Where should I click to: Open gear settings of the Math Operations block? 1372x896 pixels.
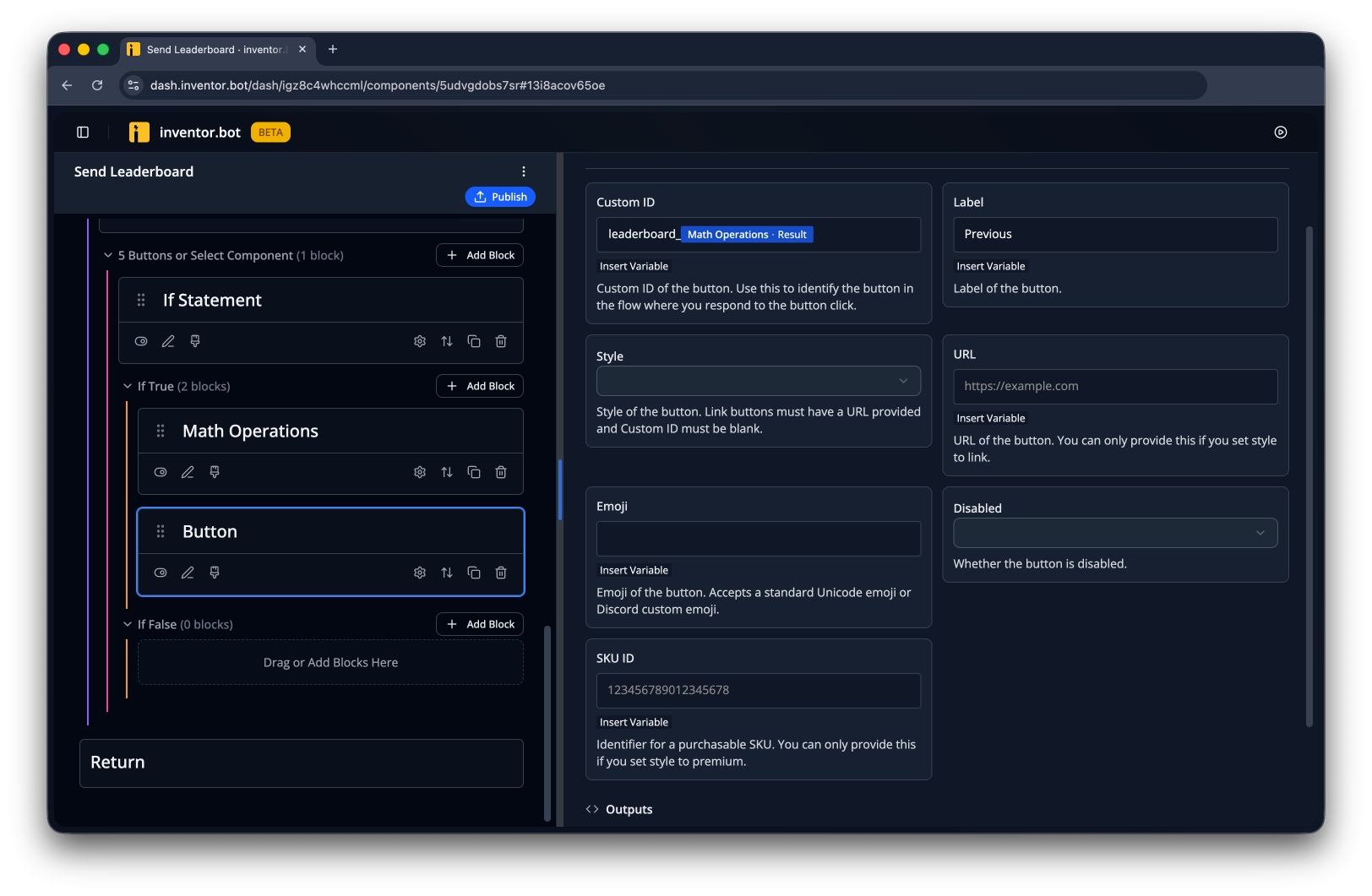pos(420,472)
